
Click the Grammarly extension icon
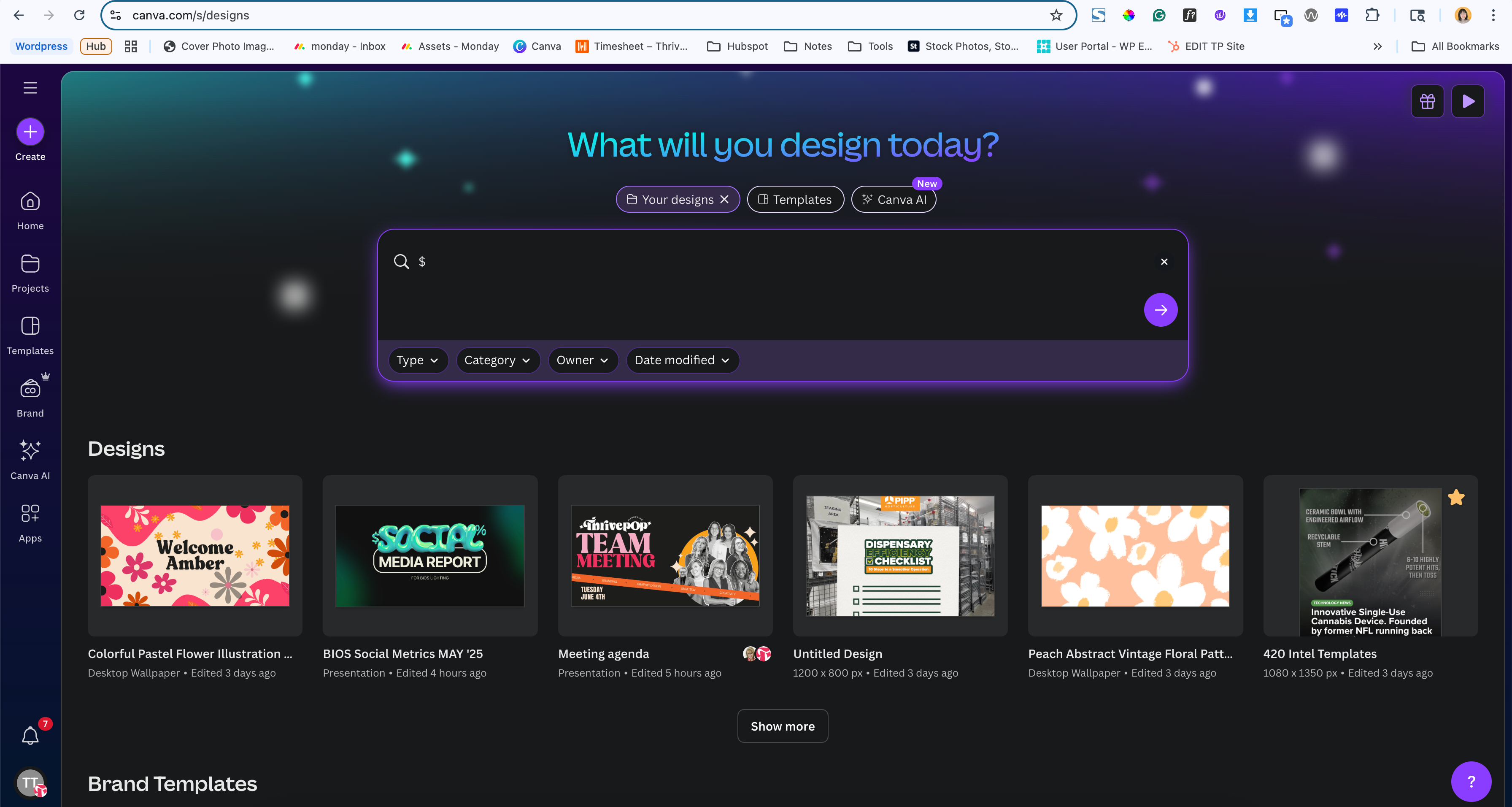[1159, 15]
